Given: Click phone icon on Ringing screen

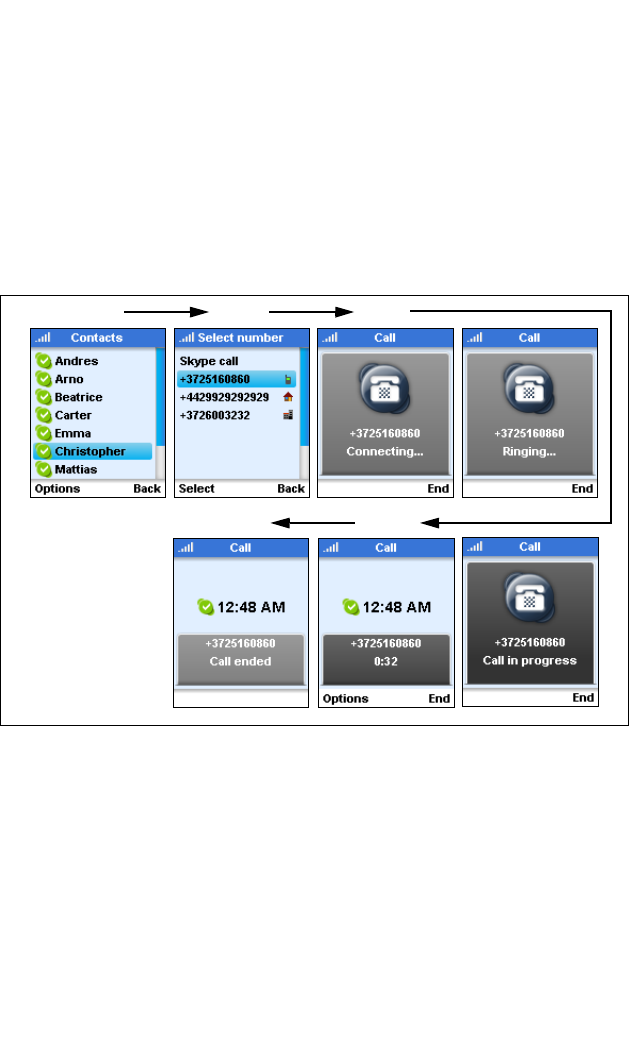Looking at the screenshot, I should click(529, 388).
